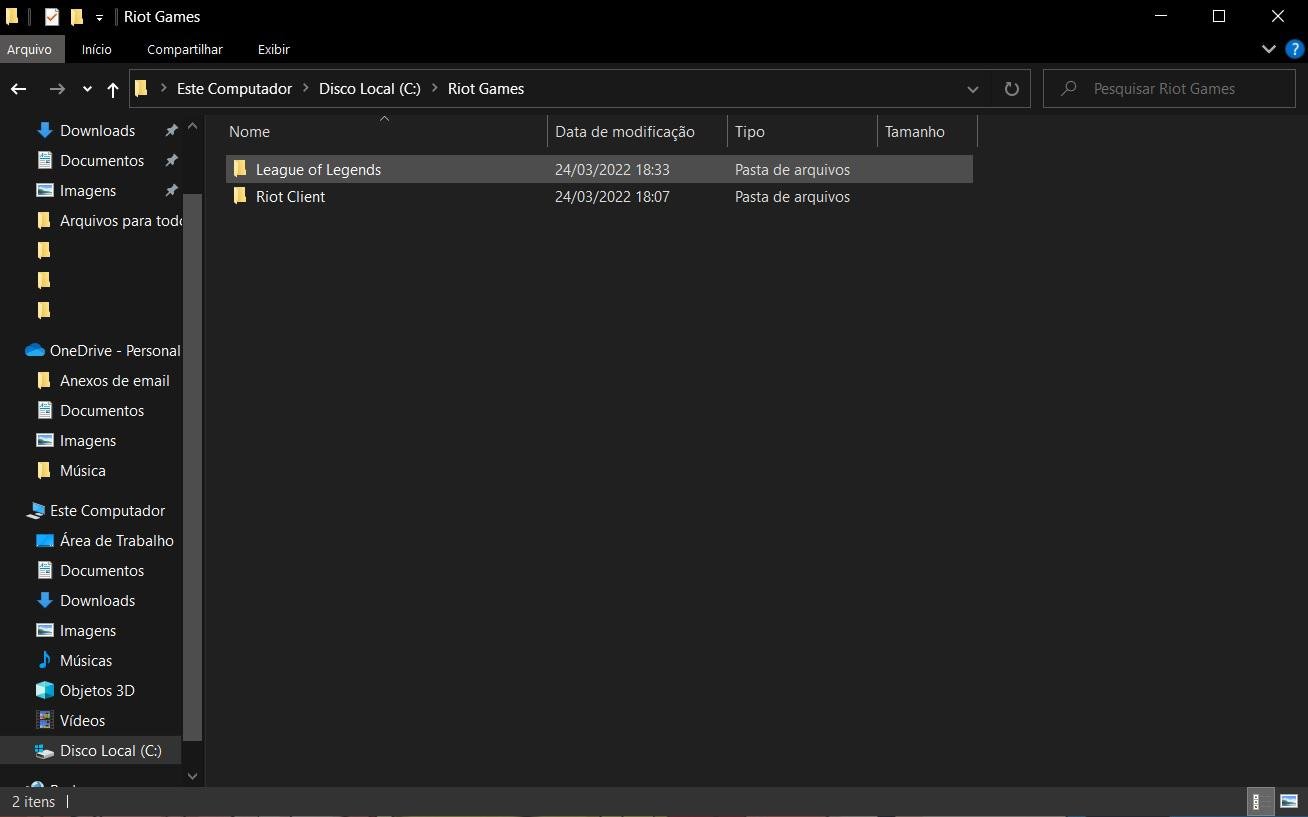
Task: Open Área de Trabalho in navigation pane
Action: click(117, 541)
